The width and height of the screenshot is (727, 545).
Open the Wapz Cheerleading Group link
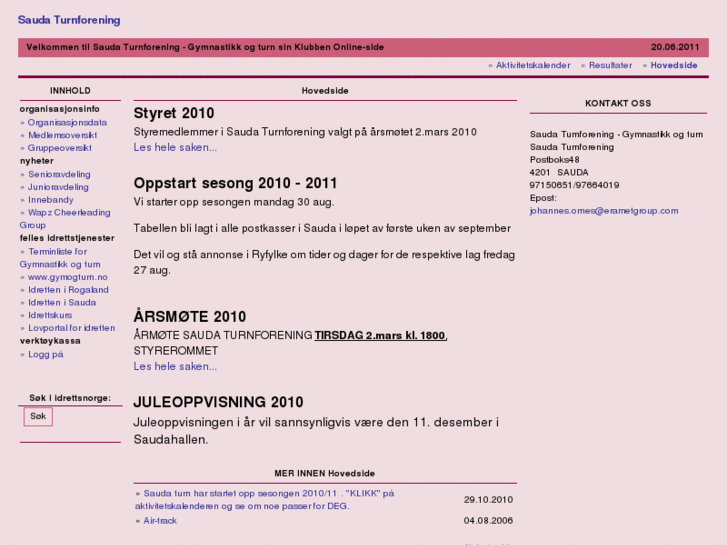point(68,213)
